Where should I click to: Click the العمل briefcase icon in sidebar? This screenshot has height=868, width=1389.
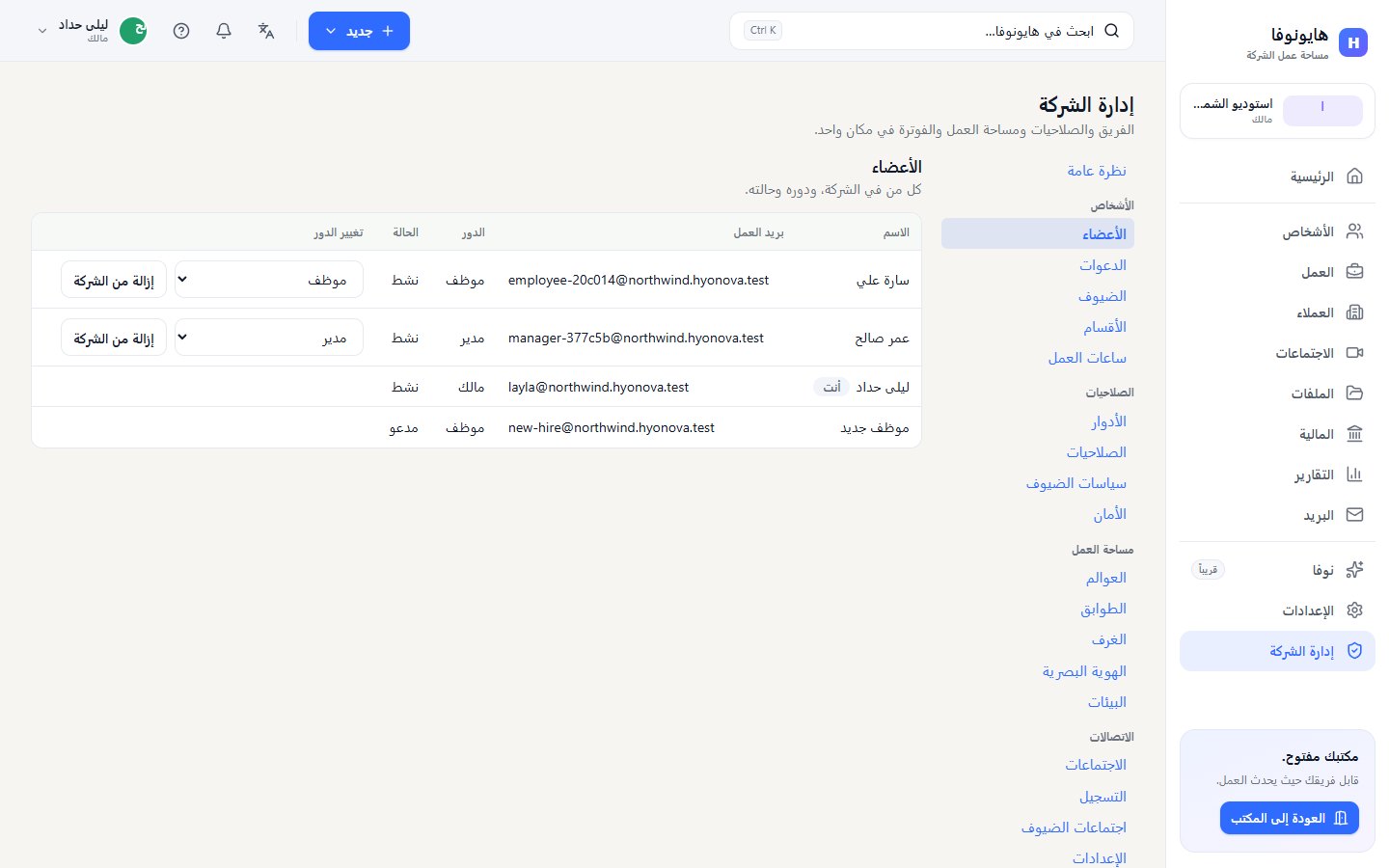(x=1354, y=272)
